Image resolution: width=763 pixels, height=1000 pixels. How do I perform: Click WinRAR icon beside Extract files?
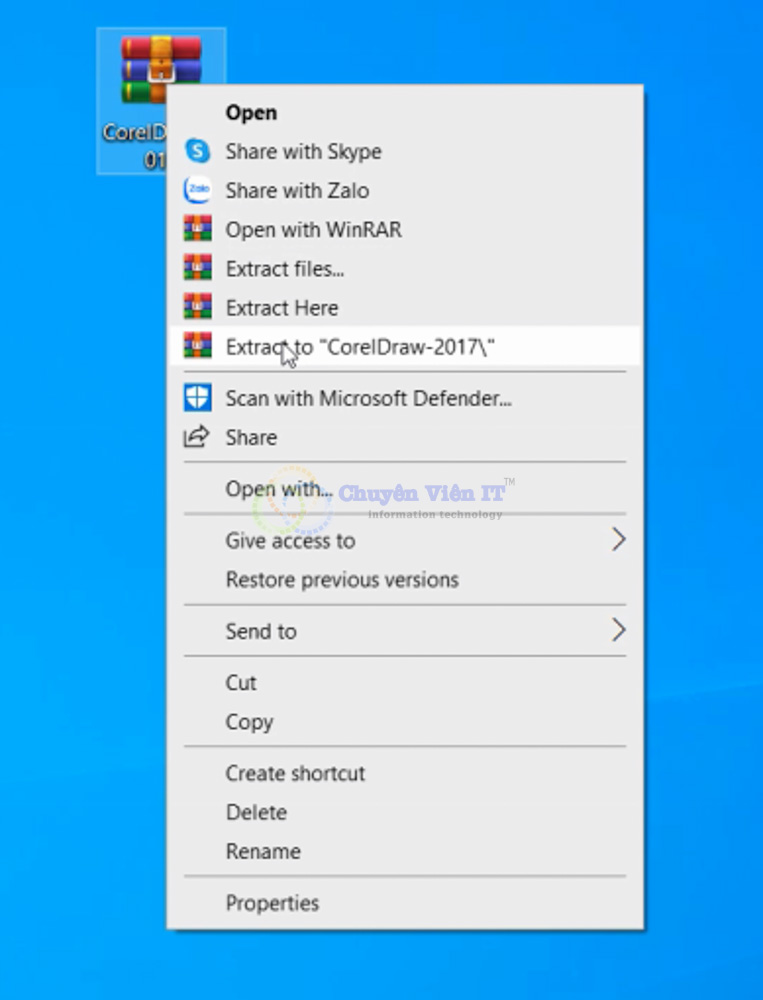(x=198, y=269)
